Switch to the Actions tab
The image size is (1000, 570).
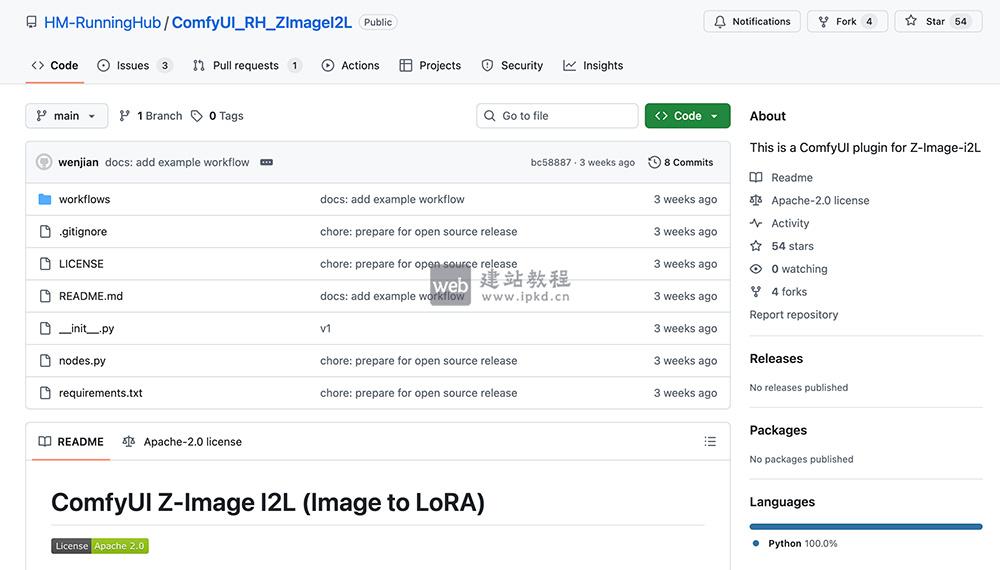[x=350, y=65]
